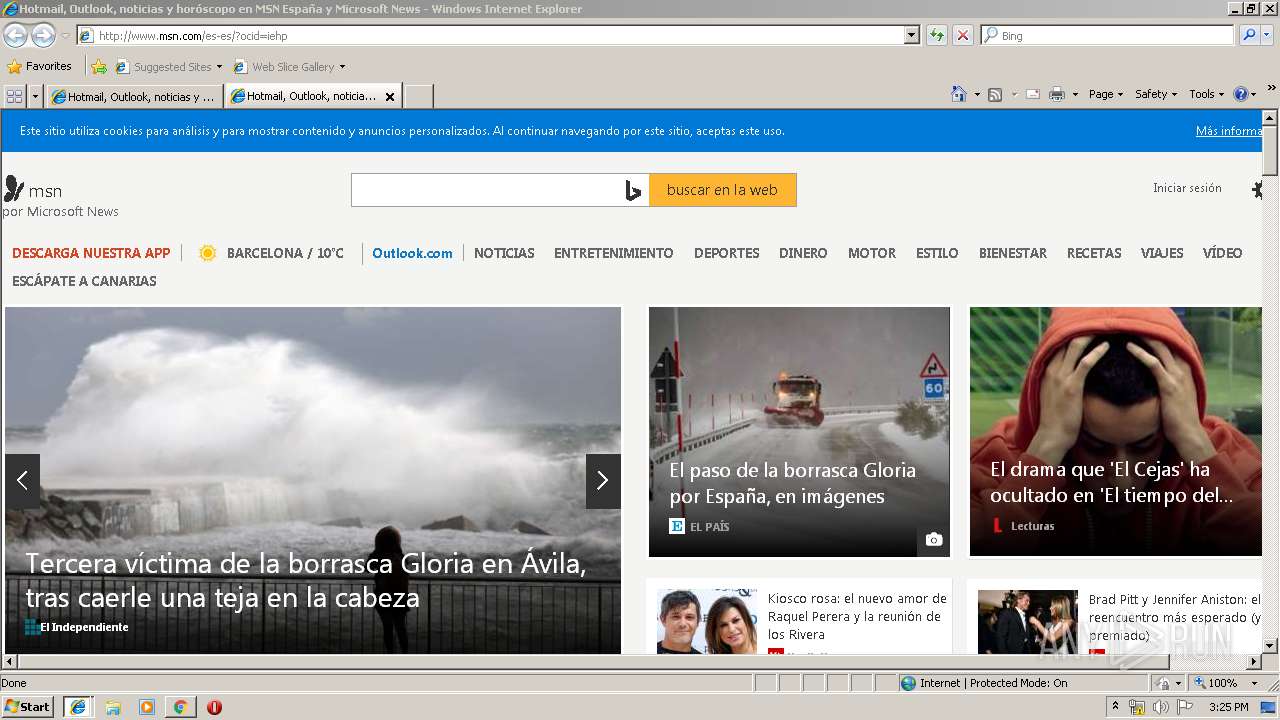Open the NOTICIAS section

(x=504, y=253)
